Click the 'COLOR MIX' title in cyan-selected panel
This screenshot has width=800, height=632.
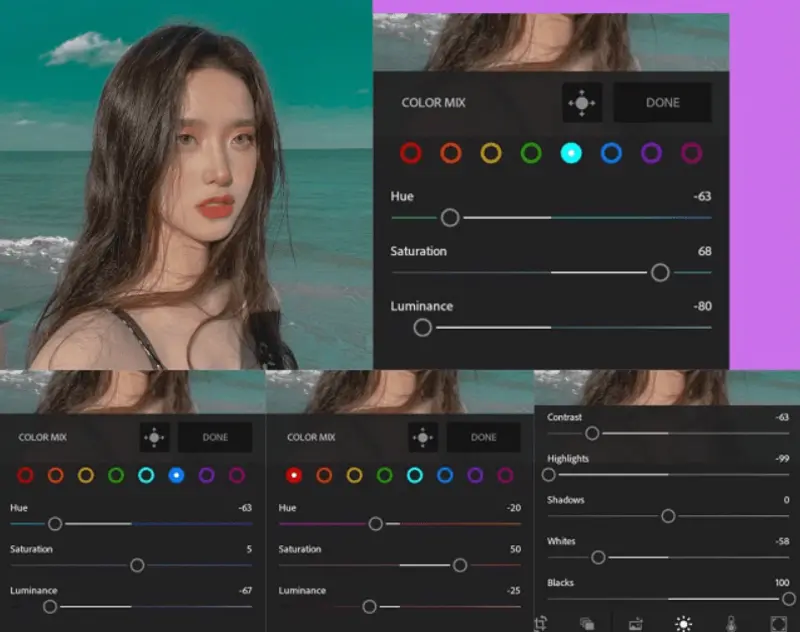coord(433,103)
